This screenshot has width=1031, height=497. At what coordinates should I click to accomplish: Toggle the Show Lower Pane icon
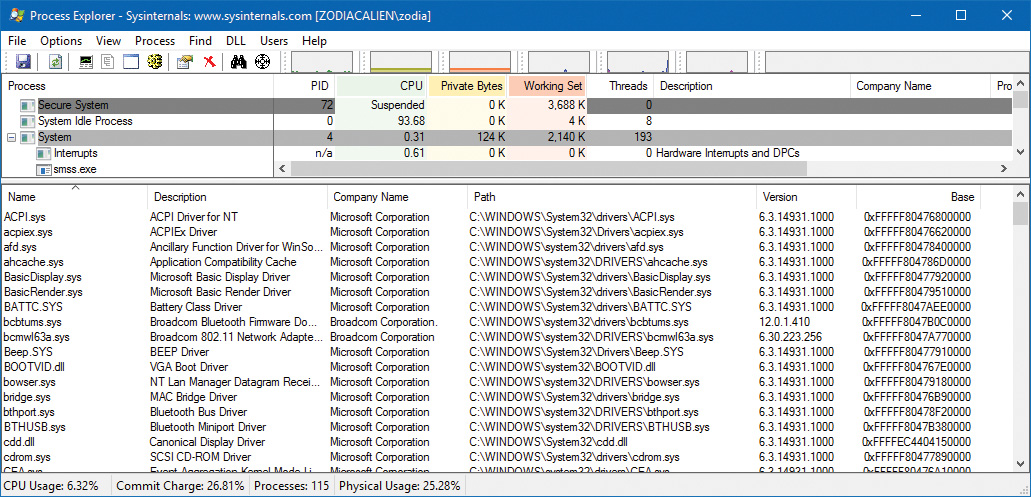click(130, 62)
